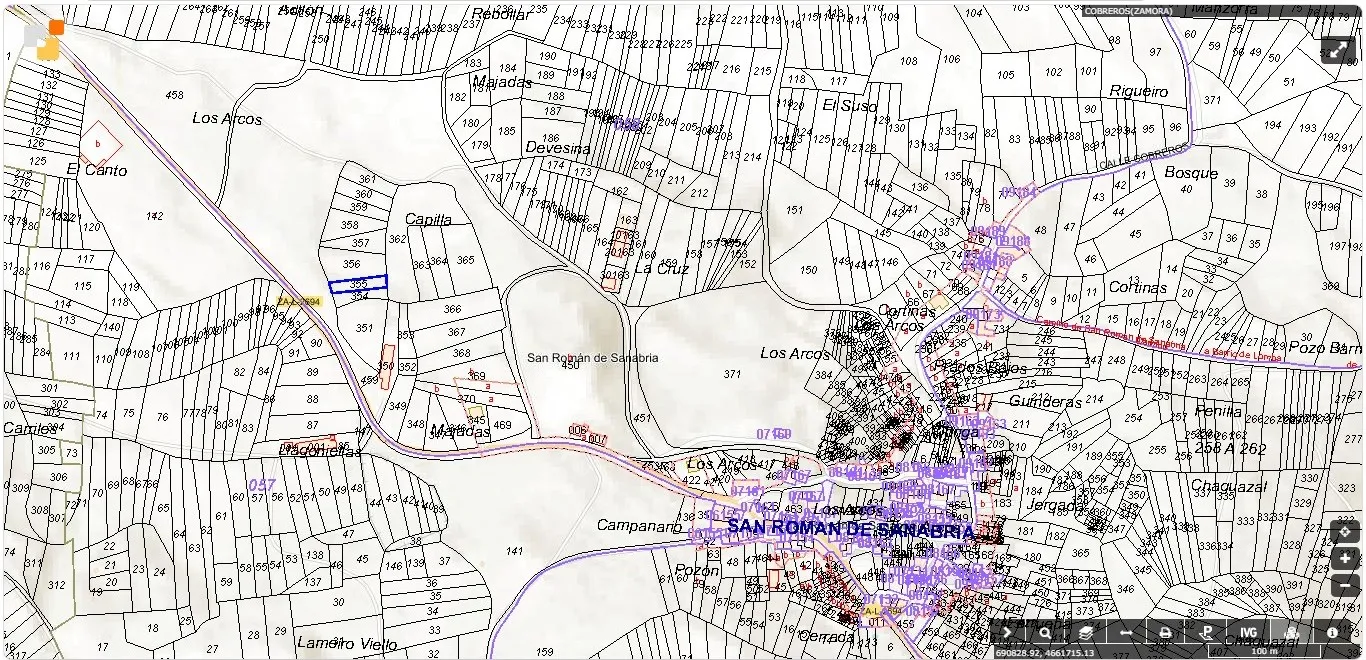Select parcel 368 right of Capilla area
The image size is (1366, 660).
(x=460, y=353)
